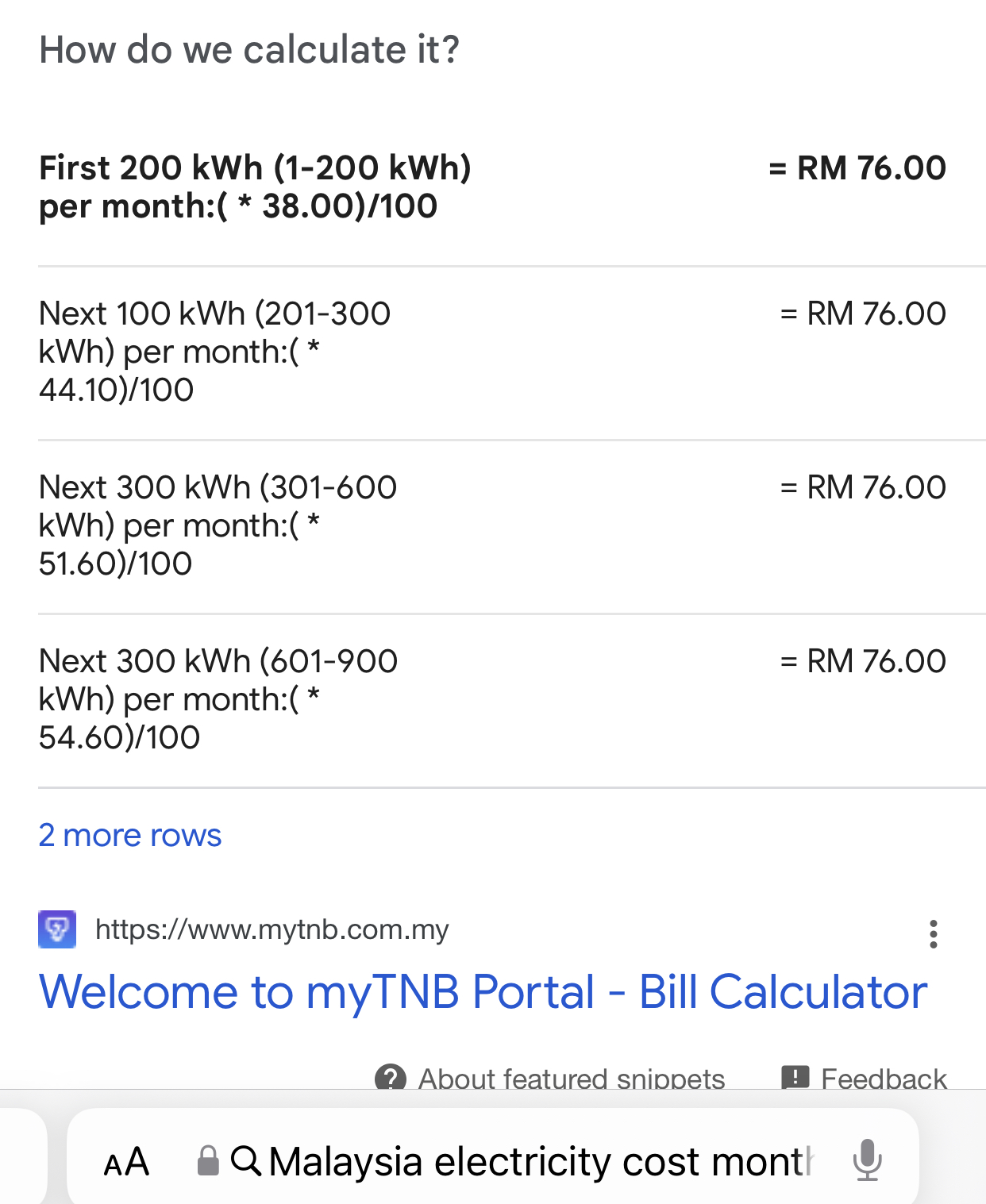Tap the How do we calculate it? heading
986x1204 pixels.
point(249,50)
